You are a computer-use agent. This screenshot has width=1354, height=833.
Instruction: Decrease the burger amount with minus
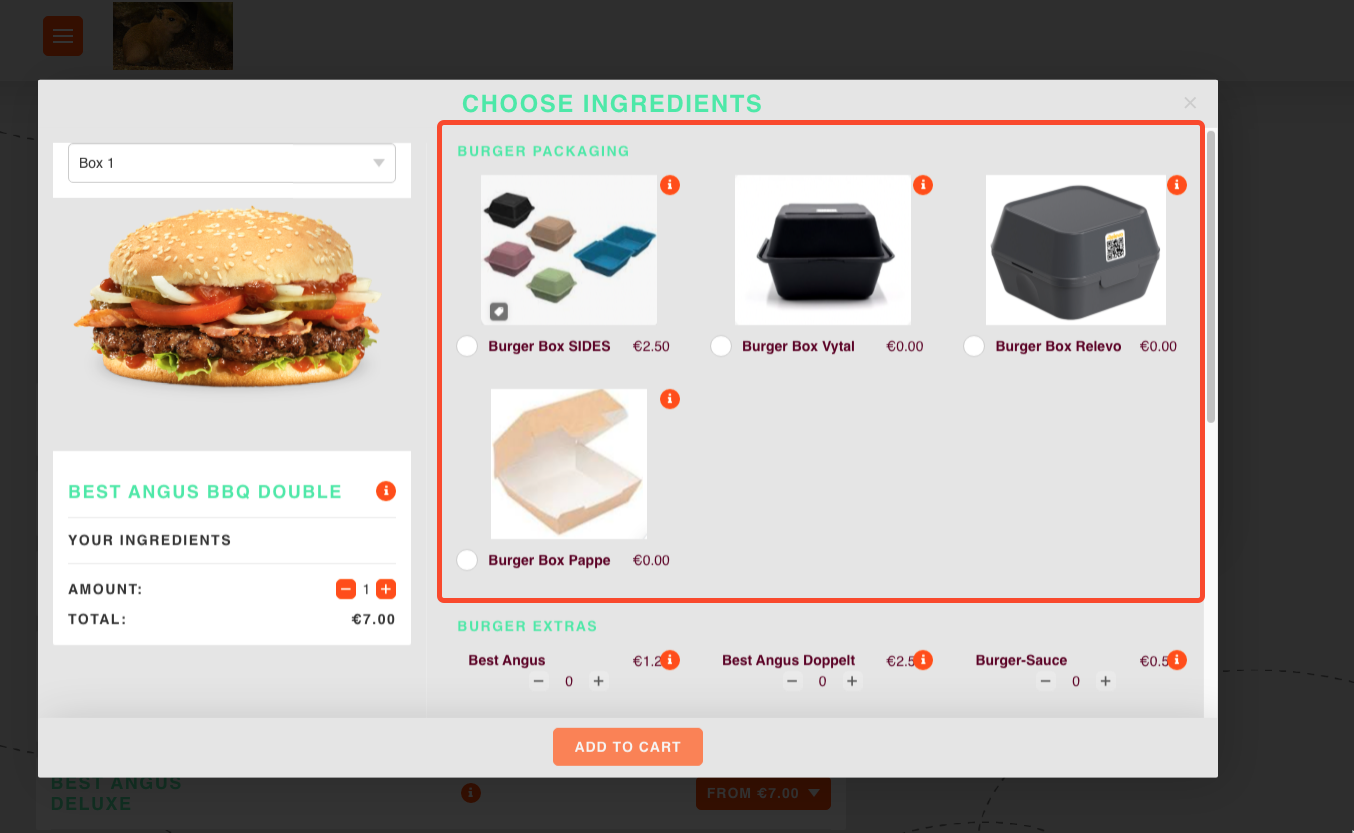pyautogui.click(x=346, y=589)
